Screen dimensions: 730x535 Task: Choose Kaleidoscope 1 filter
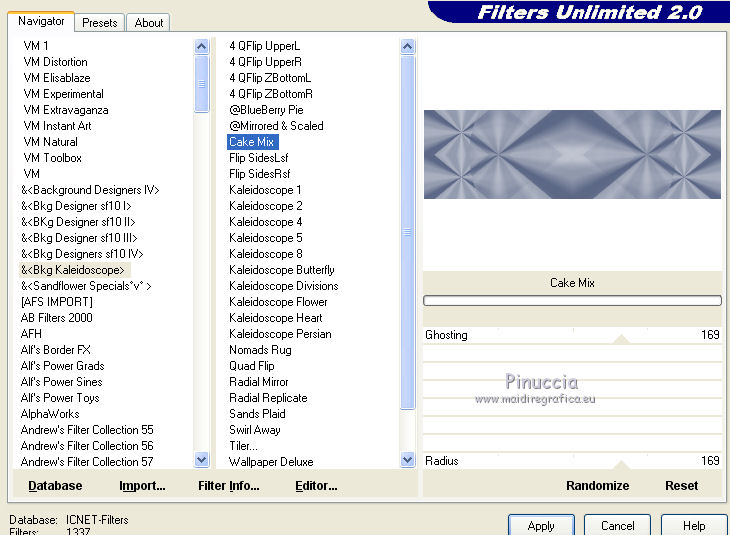tap(265, 190)
